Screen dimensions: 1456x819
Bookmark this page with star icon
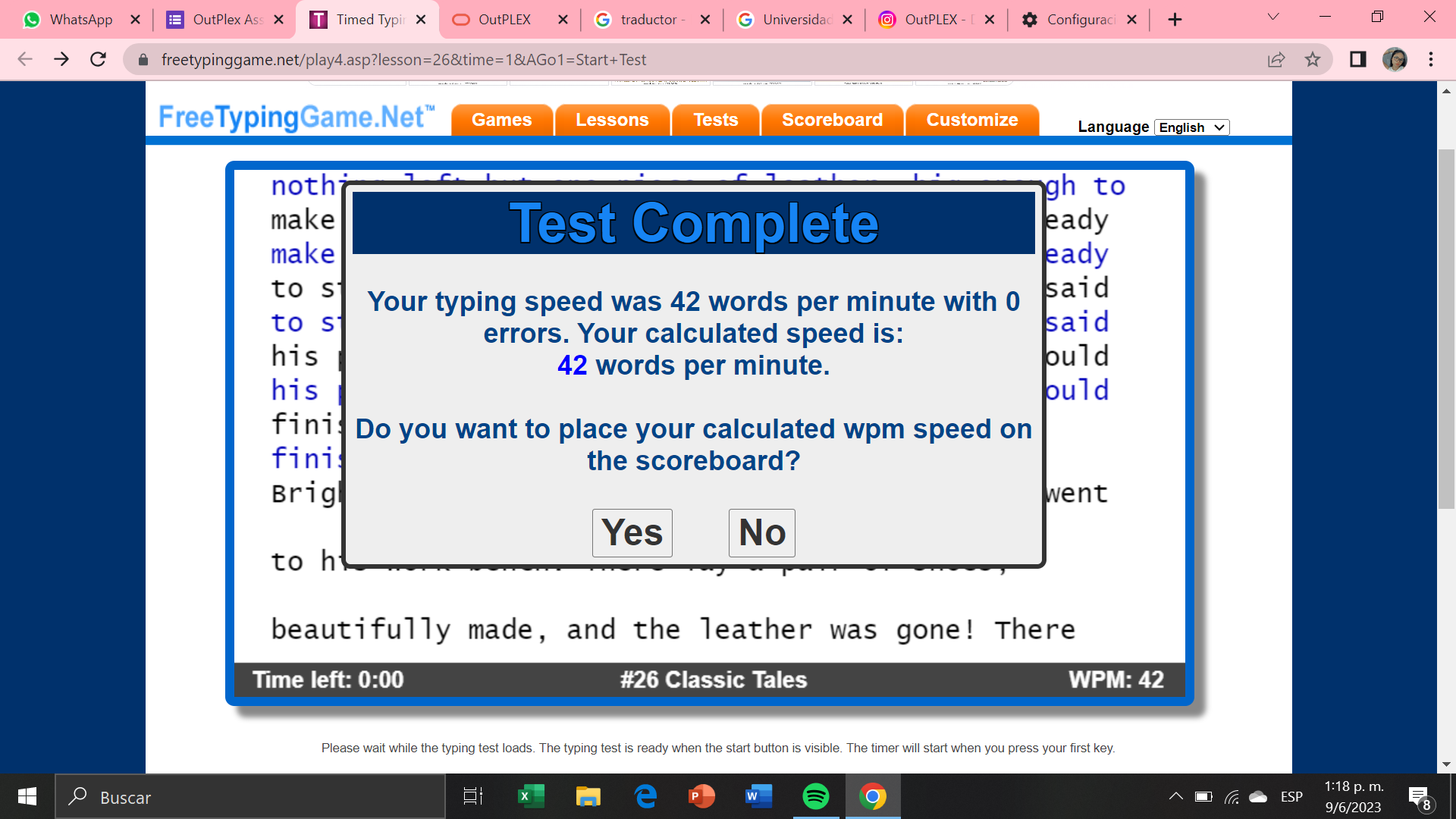[1313, 59]
